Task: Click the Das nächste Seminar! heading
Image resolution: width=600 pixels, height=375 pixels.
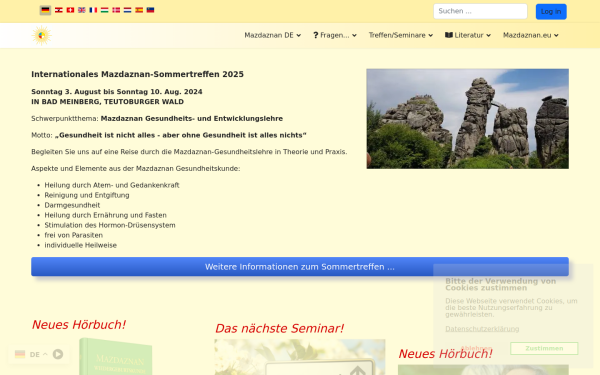Action: tap(279, 328)
